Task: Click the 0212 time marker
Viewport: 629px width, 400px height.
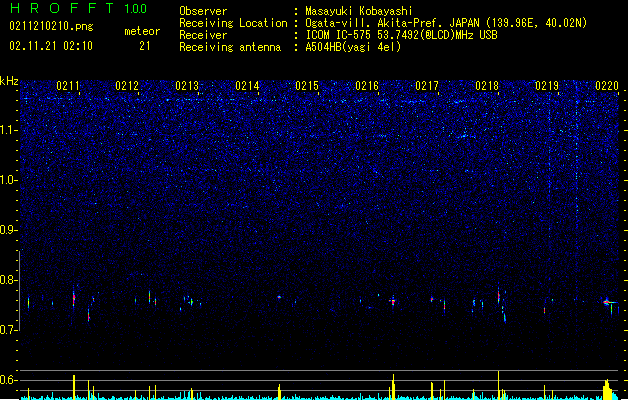Action: tap(127, 86)
